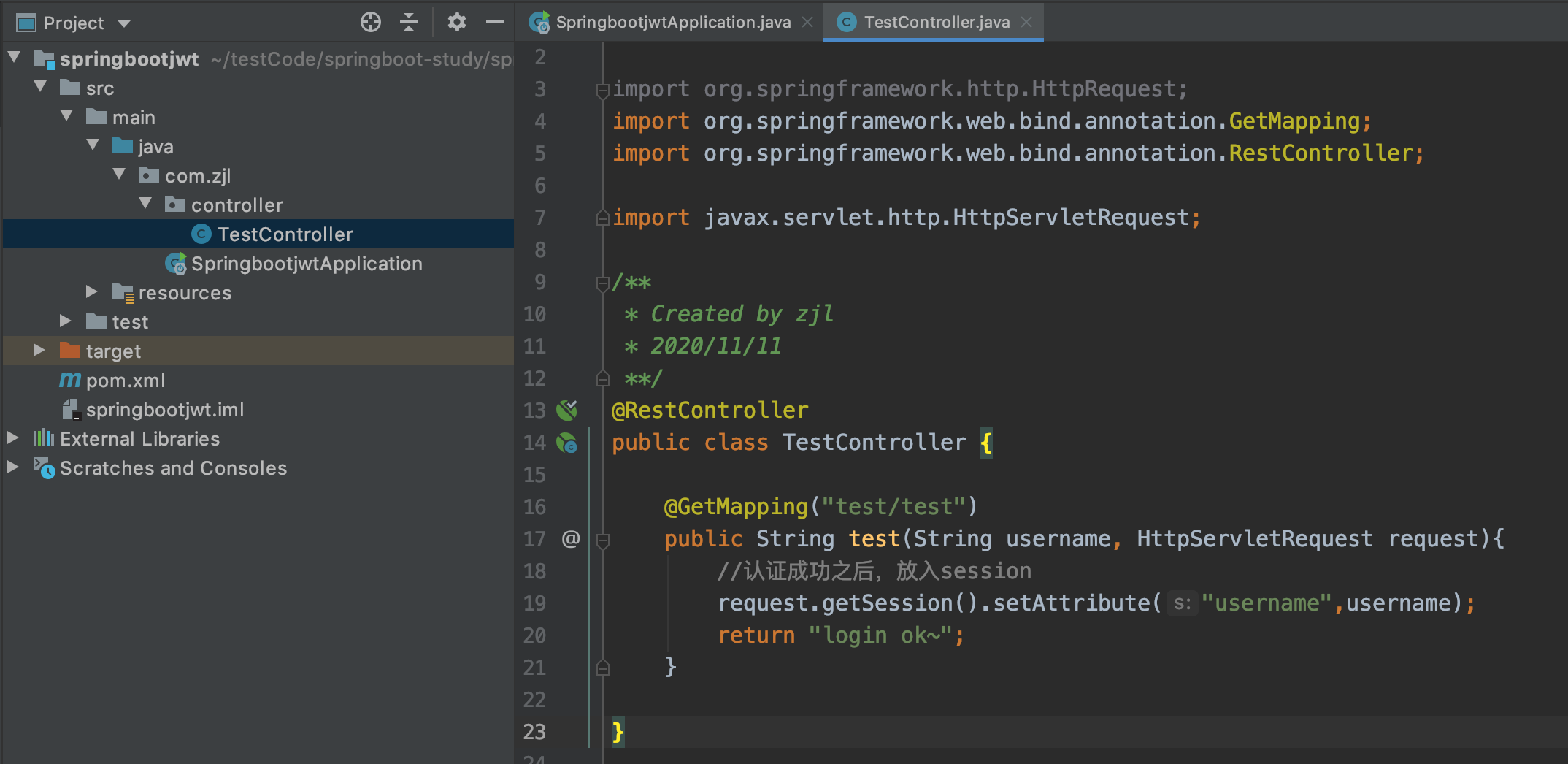Collapse the java source folder
The image size is (1568, 764).
(93, 145)
